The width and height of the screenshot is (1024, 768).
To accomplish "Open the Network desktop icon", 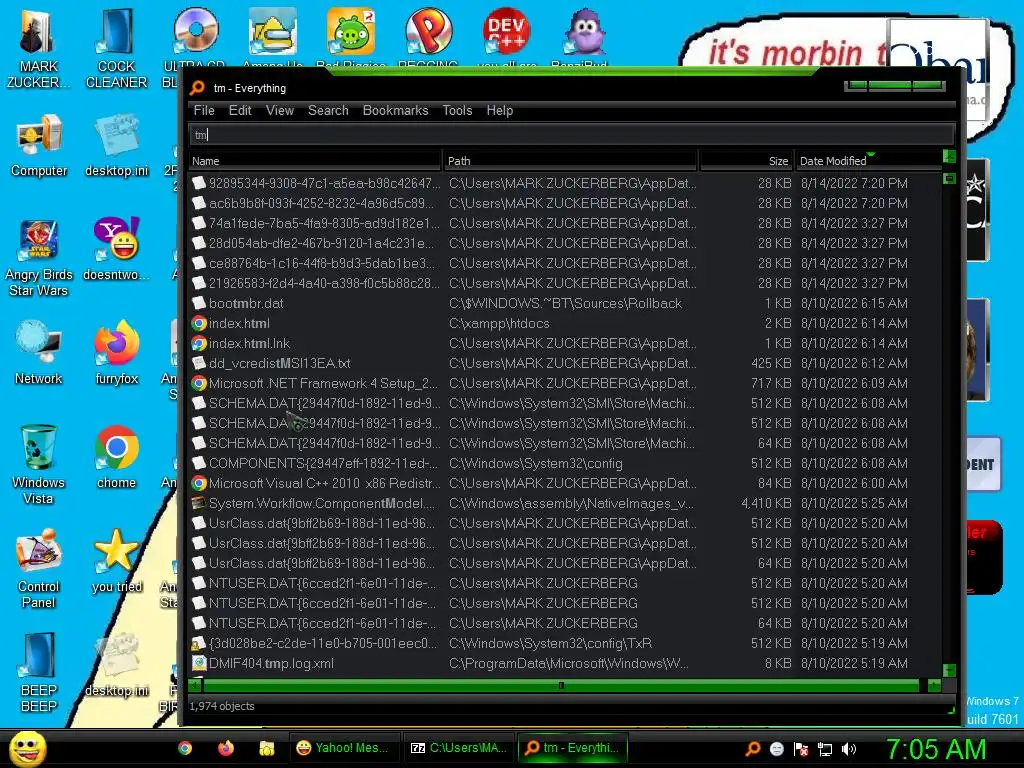I will coord(39,353).
